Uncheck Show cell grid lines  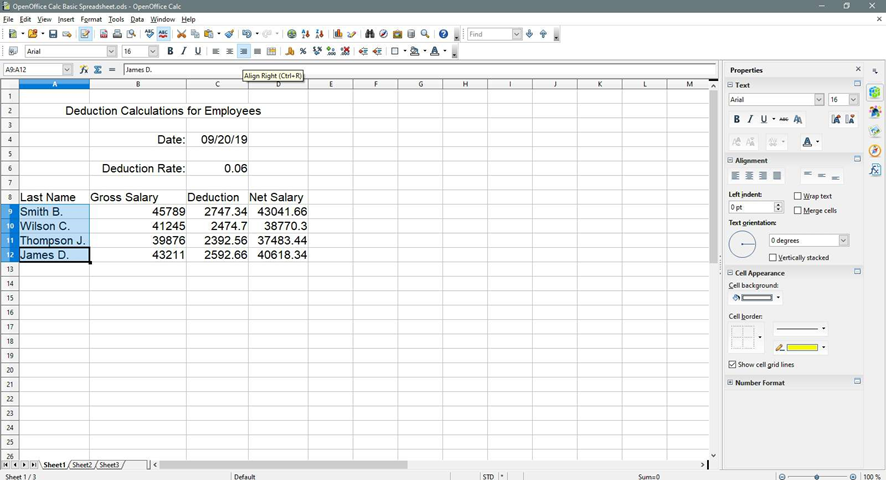point(733,365)
